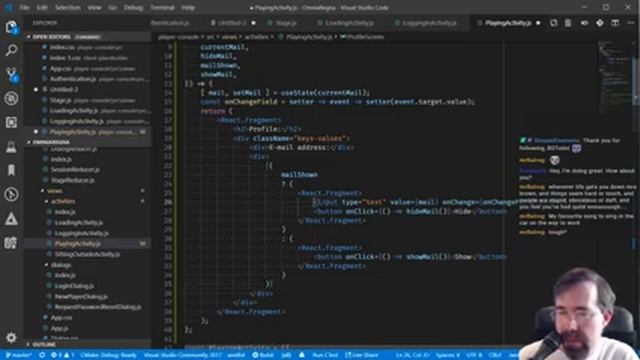Click the [all] build target in status bar
The image size is (640, 360).
[x=286, y=355]
